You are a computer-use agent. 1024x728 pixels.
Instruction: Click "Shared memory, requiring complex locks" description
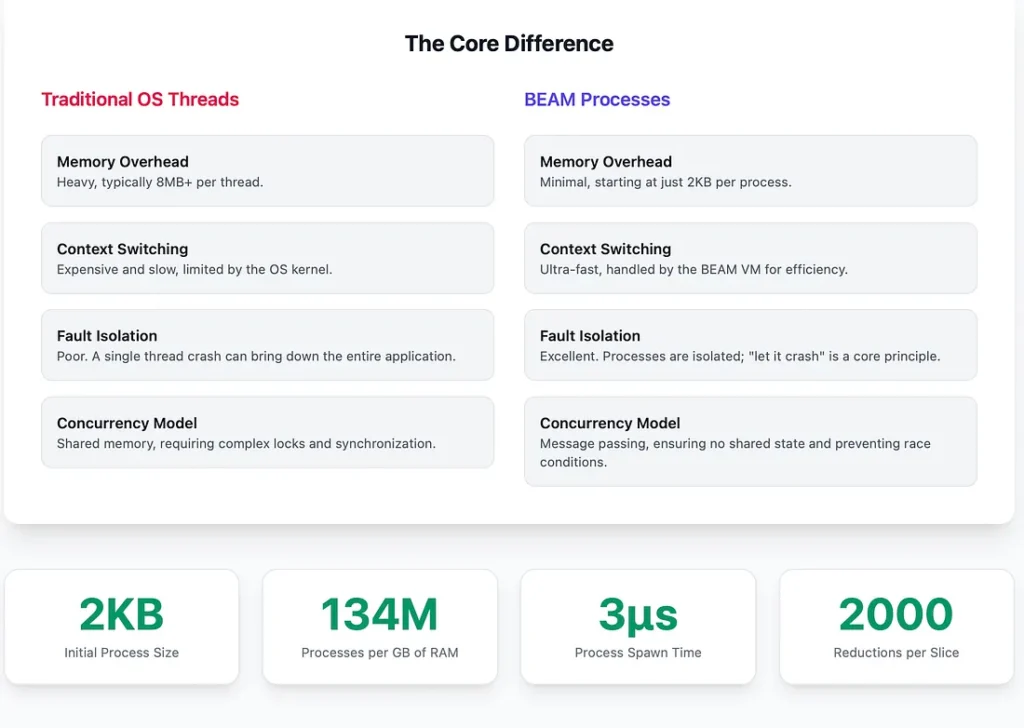246,444
